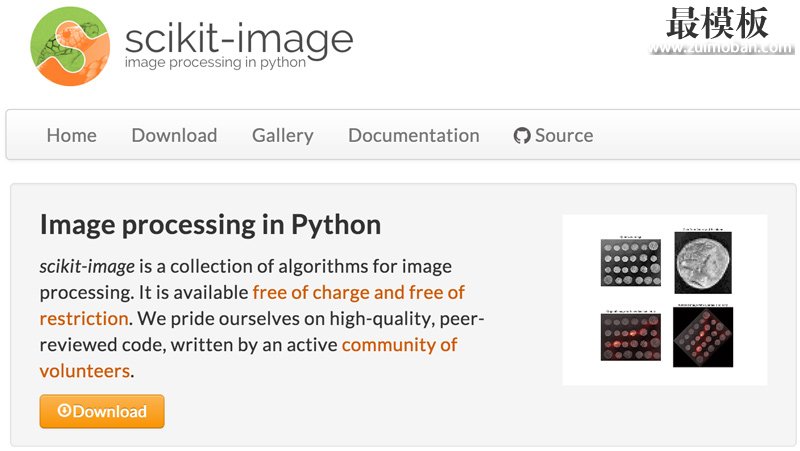Viewport: 800px width, 451px height.
Task: Follow the "free of charge and free of" link
Action: [358, 292]
